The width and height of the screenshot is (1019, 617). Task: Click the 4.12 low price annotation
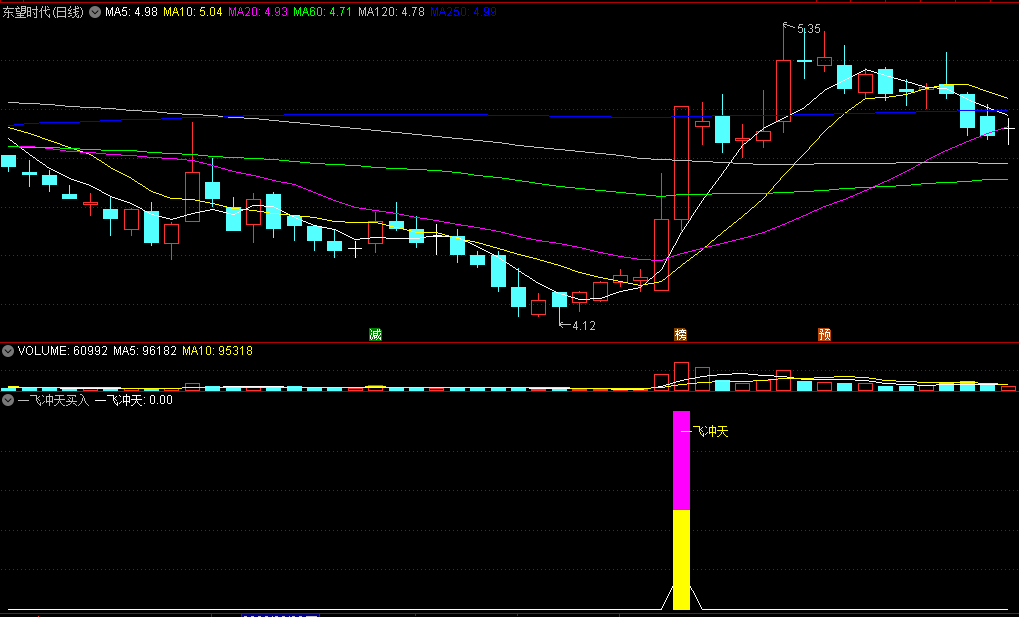584,326
